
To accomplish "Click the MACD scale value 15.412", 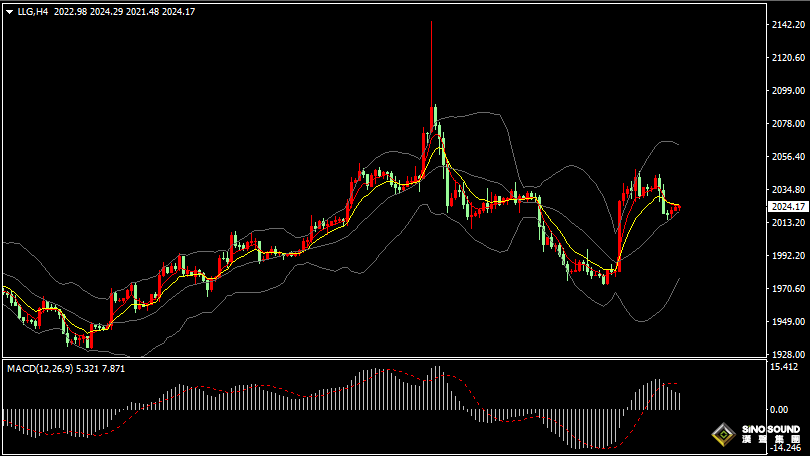I will click(784, 367).
